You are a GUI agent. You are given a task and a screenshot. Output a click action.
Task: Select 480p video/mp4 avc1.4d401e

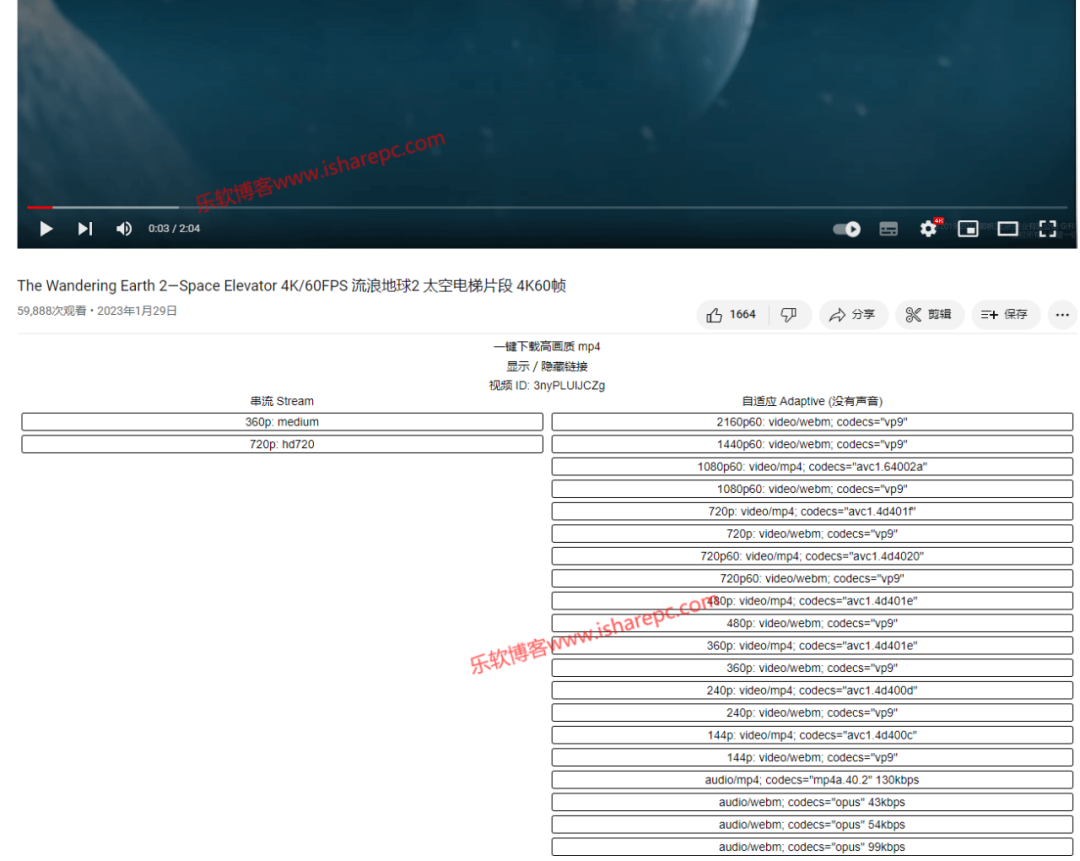tap(812, 601)
